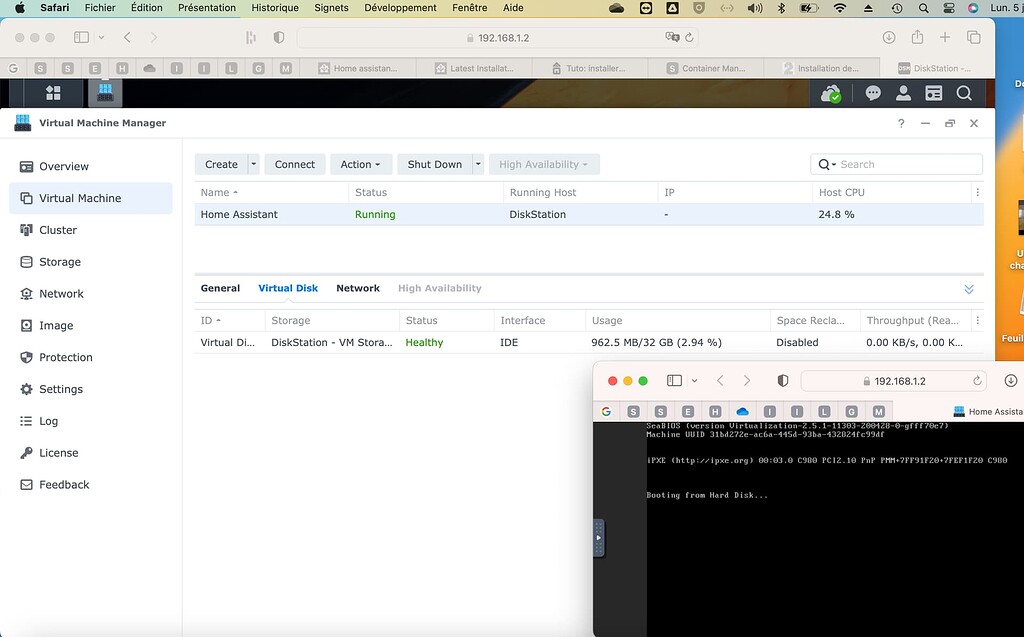Open the Log section in the sidebar

coord(48,421)
